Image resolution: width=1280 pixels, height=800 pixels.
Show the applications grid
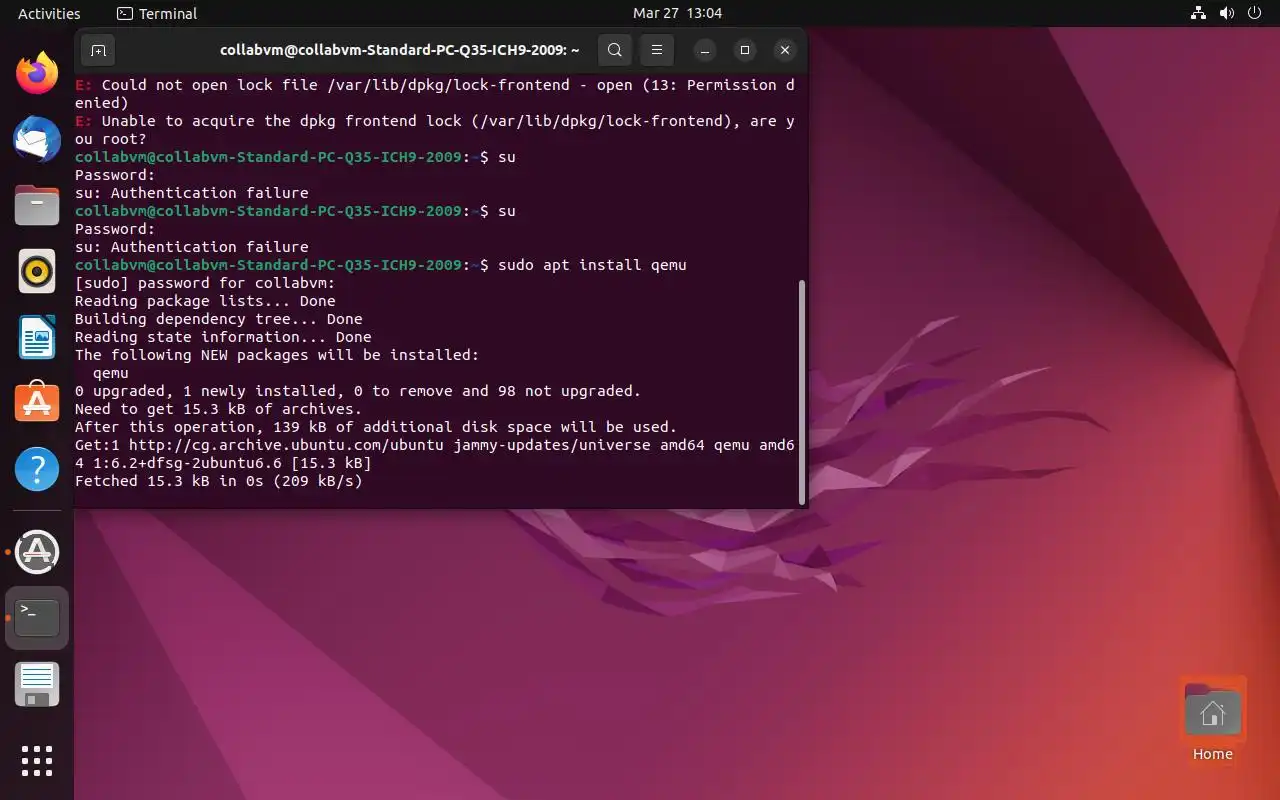[37, 761]
